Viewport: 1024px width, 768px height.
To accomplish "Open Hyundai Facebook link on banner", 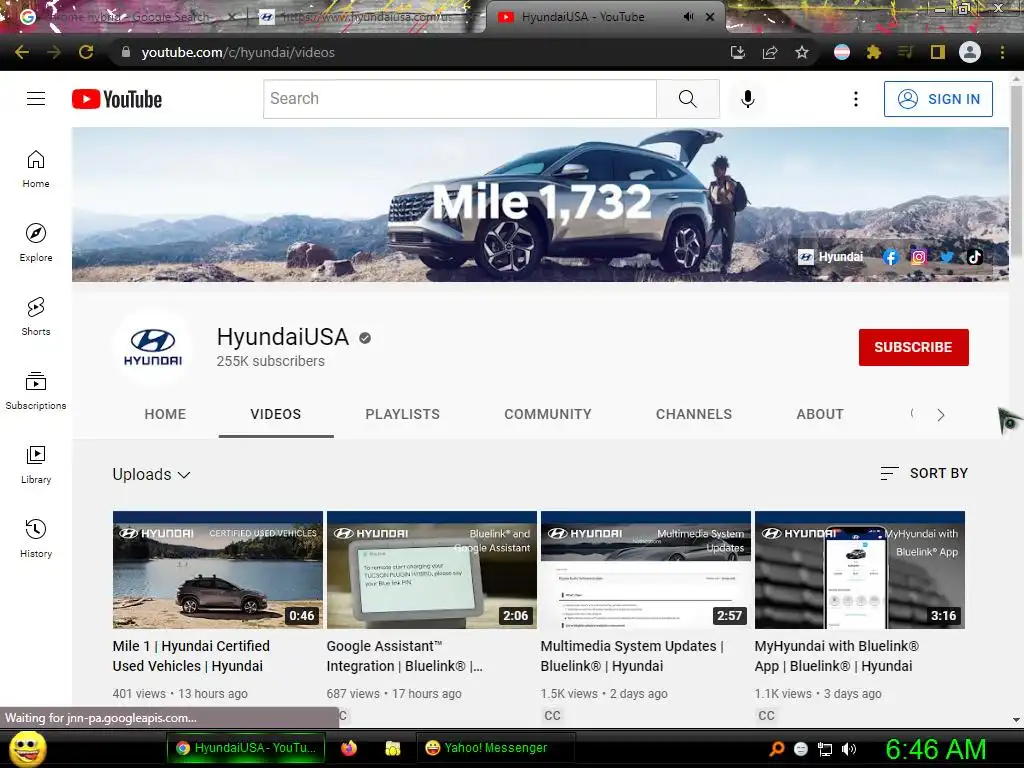I will coord(890,257).
